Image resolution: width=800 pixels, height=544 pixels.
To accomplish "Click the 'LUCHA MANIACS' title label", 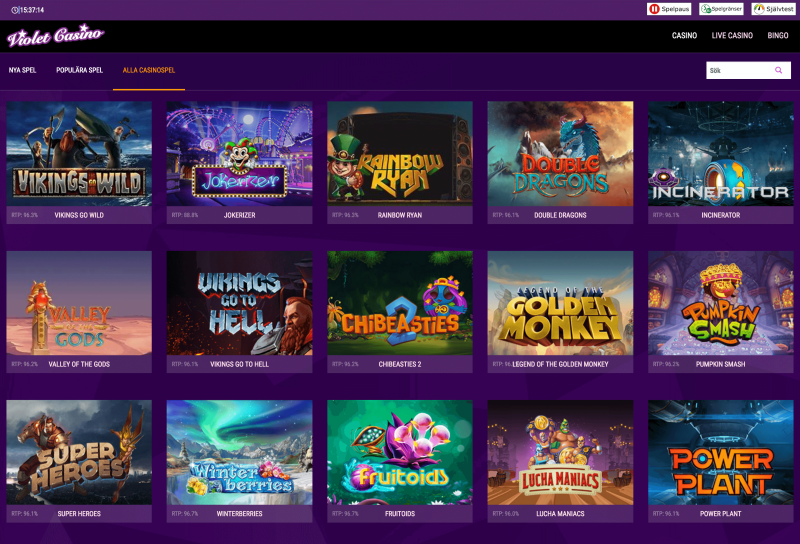I will tap(560, 514).
